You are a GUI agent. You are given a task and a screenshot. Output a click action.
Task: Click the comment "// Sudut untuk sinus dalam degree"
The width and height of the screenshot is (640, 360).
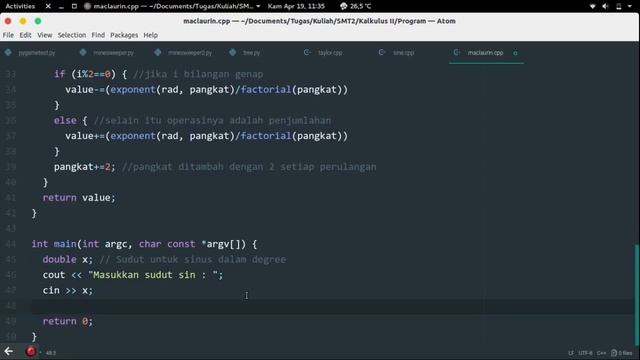[x=193, y=260]
